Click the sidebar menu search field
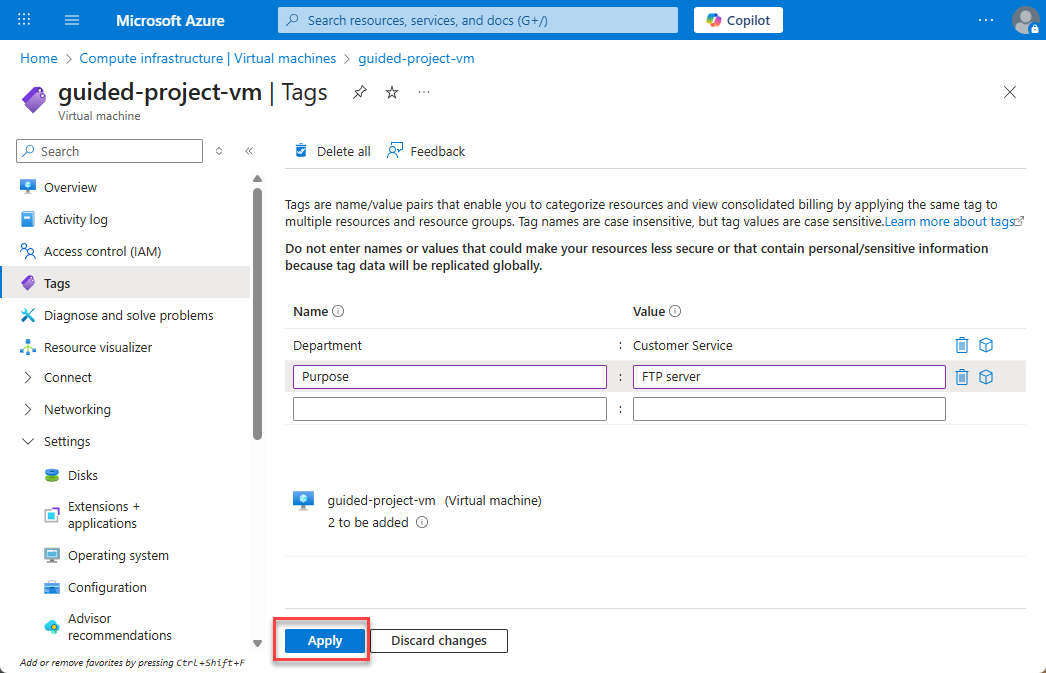Image resolution: width=1046 pixels, height=673 pixels. [x=109, y=151]
